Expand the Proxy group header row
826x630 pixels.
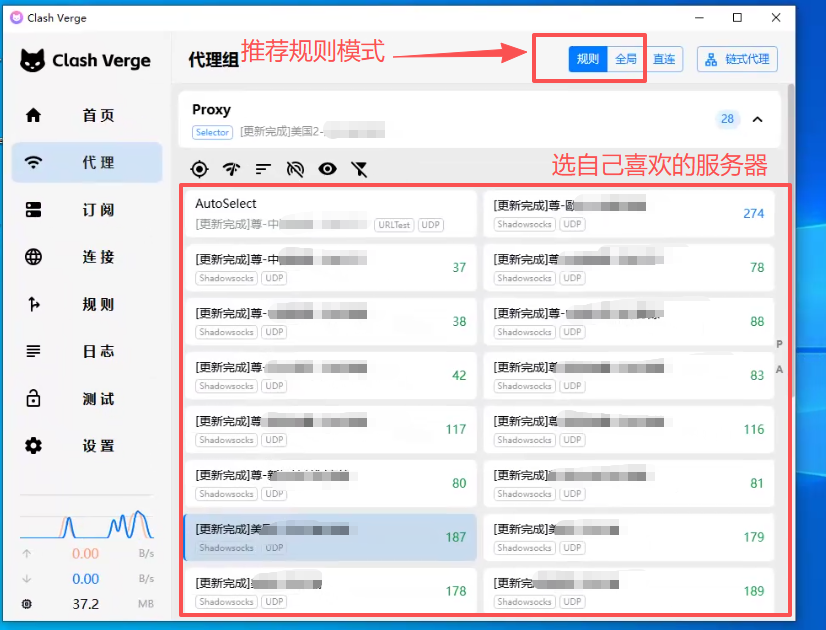(450, 119)
